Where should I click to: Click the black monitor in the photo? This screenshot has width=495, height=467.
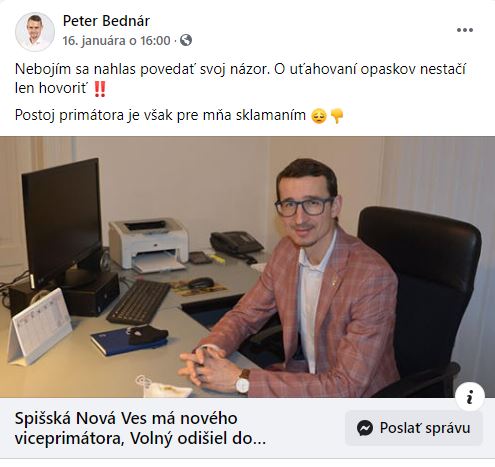pos(62,220)
